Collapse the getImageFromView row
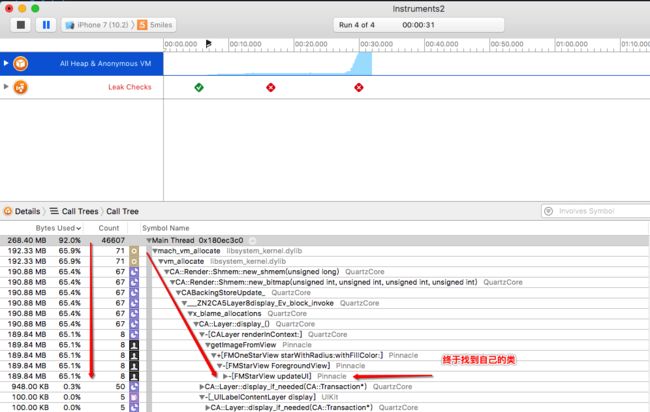 (208, 345)
